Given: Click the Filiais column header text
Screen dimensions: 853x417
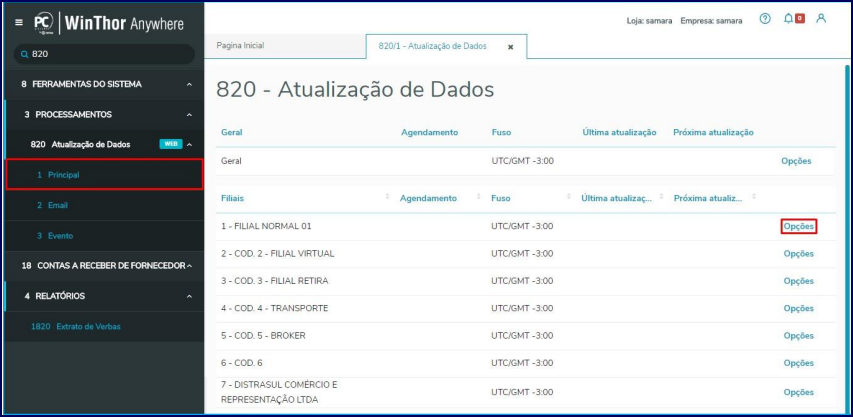Looking at the screenshot, I should [232, 198].
